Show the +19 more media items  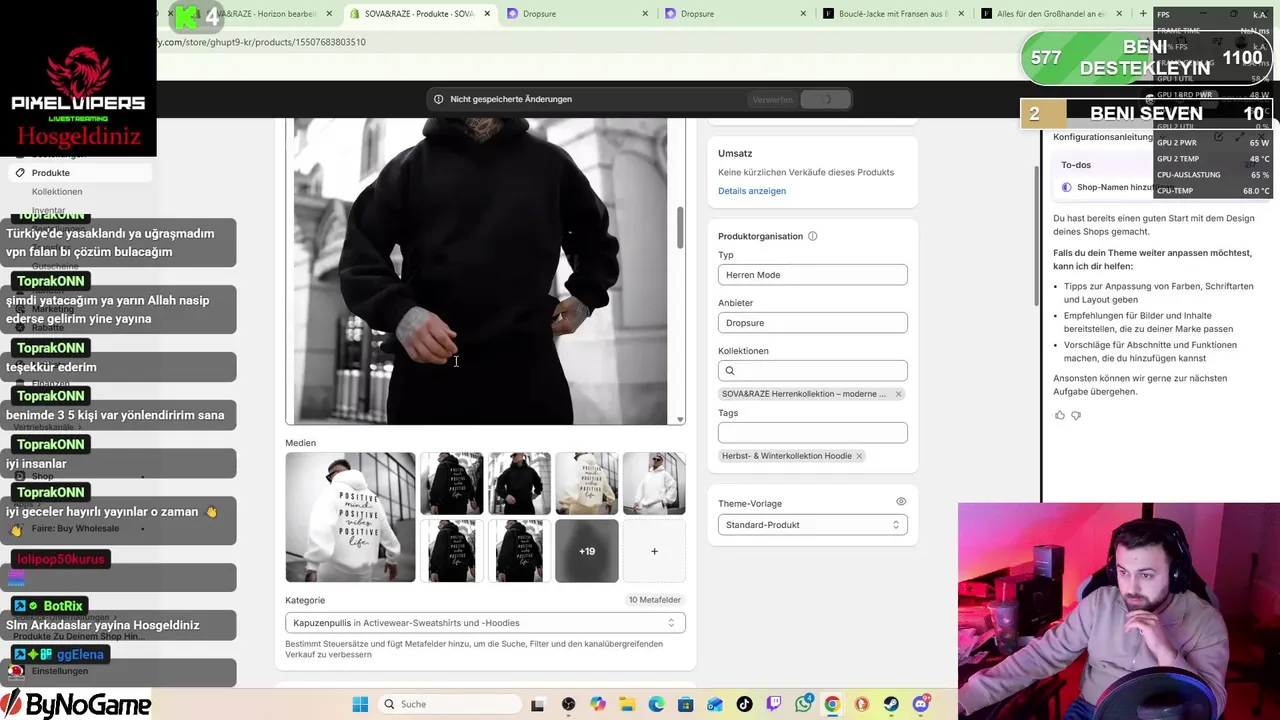(x=587, y=551)
